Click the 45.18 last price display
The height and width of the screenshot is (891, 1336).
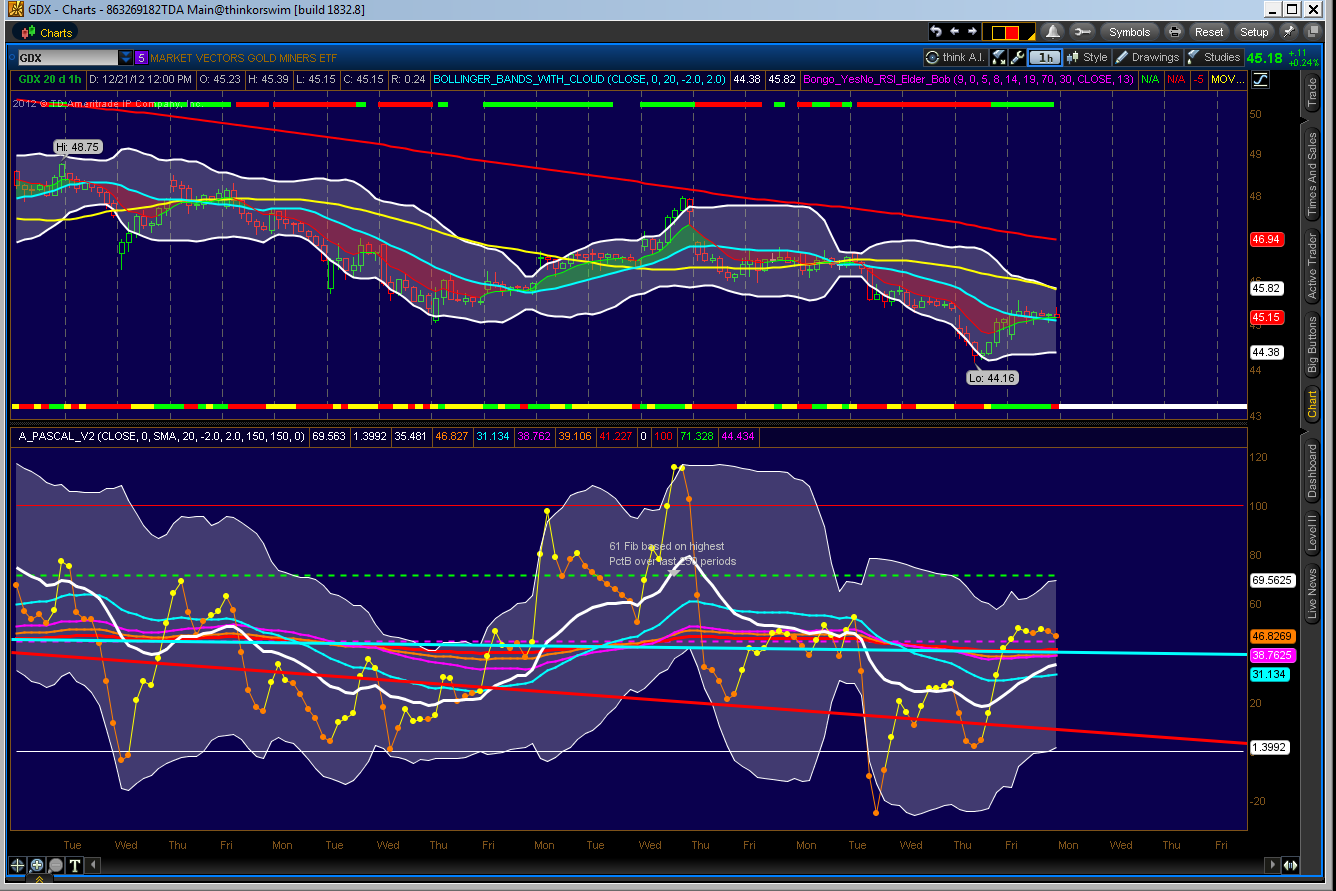click(1264, 58)
